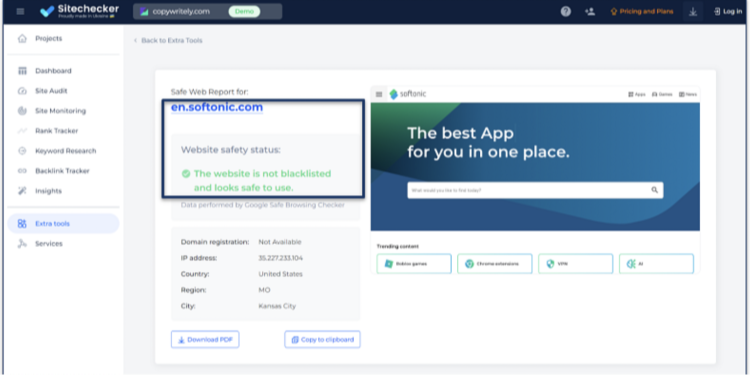Screen dimensions: 750x375
Task: Click the Site Monitoring icon
Action: tap(22, 111)
